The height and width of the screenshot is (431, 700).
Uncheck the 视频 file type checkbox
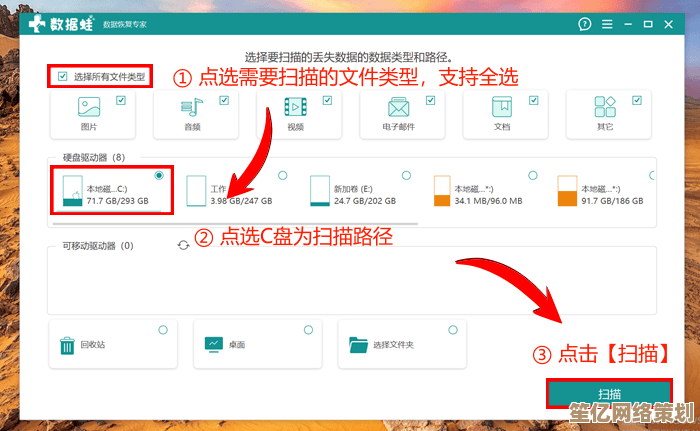pos(327,100)
